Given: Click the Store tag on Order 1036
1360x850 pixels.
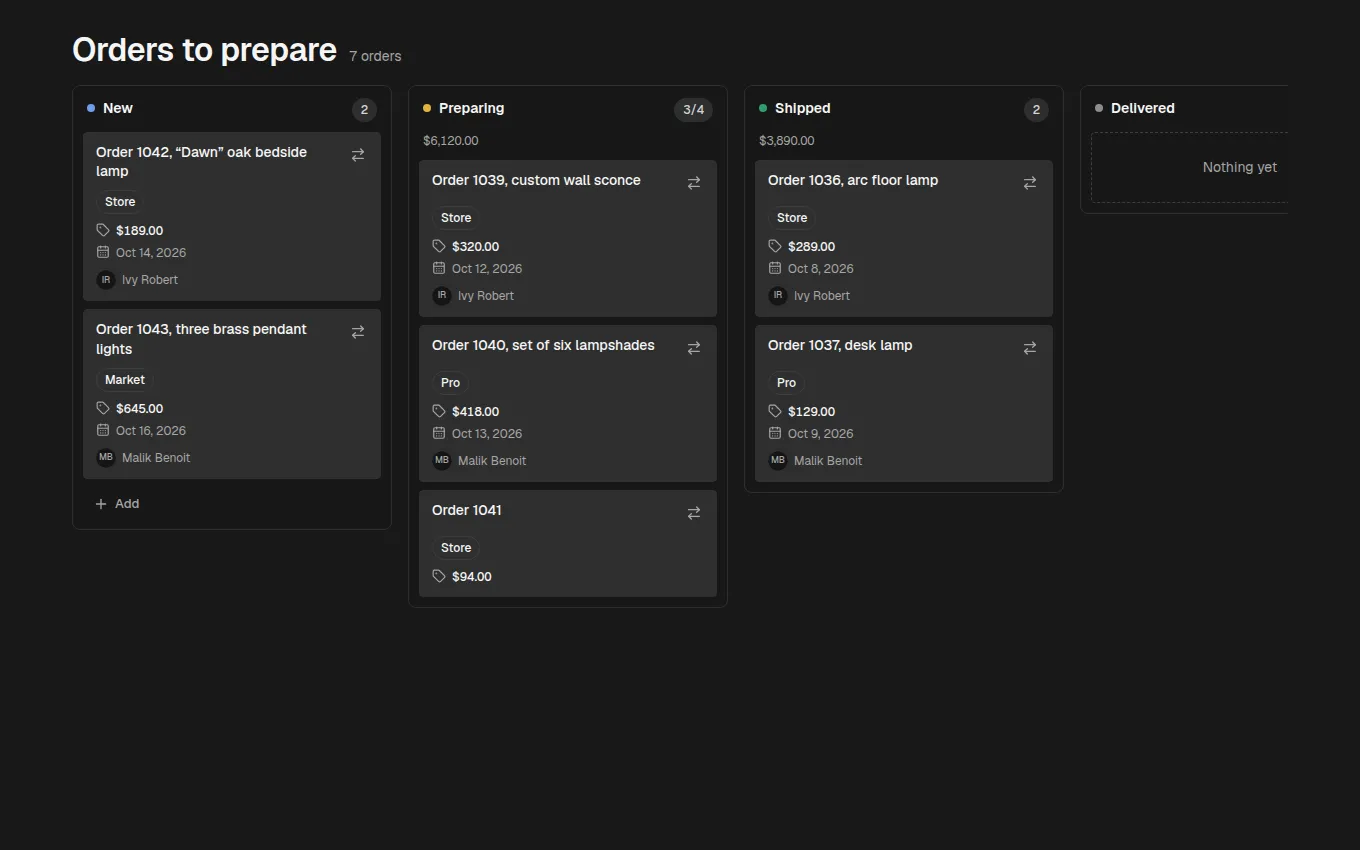Looking at the screenshot, I should tap(792, 218).
